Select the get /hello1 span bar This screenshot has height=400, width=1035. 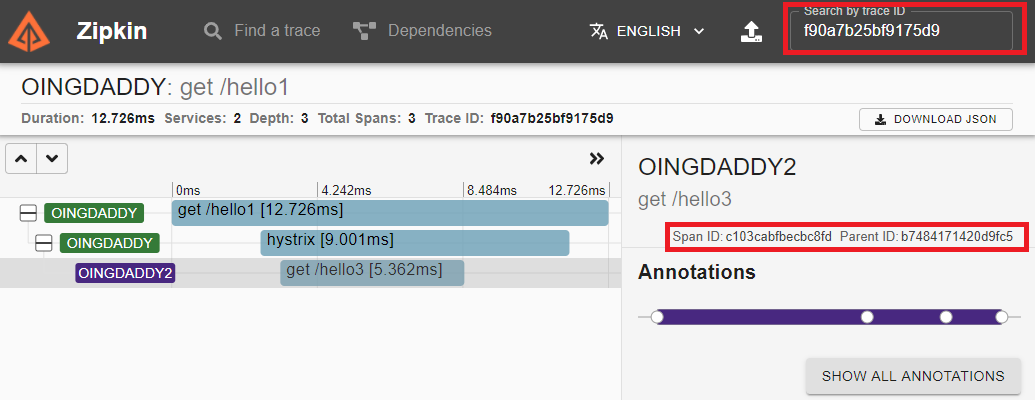(389, 213)
